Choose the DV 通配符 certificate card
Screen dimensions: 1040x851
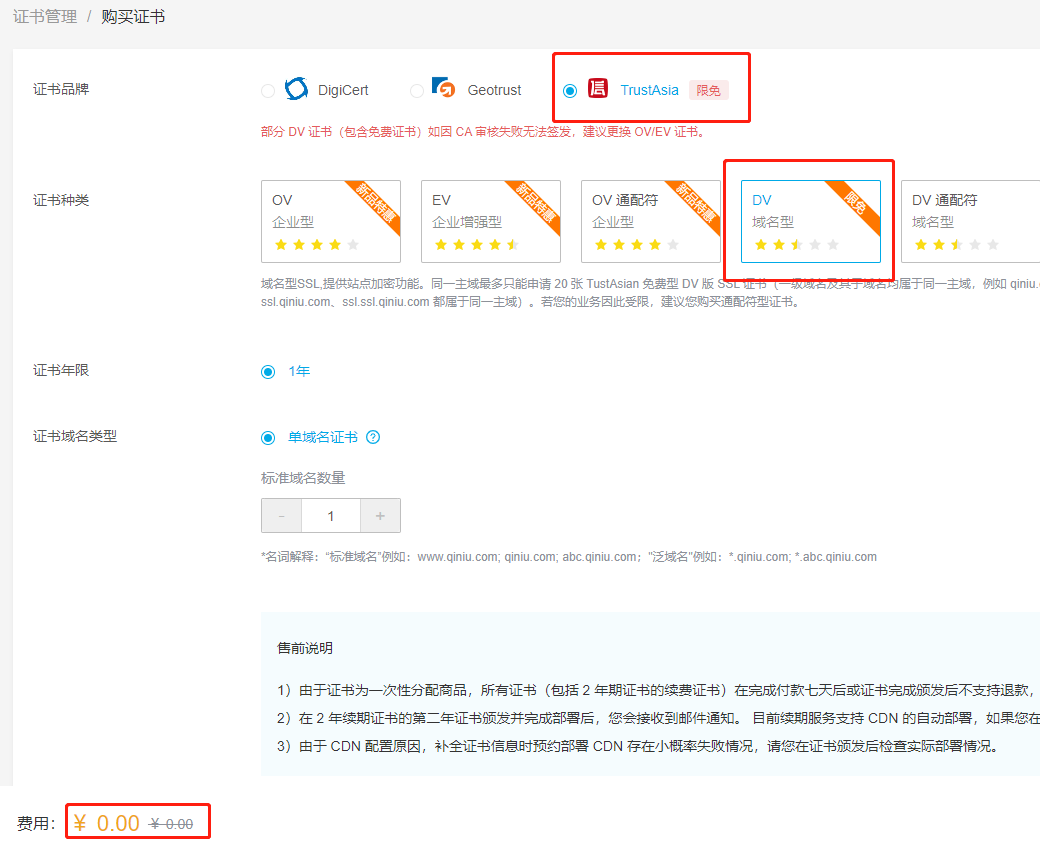tap(970, 222)
